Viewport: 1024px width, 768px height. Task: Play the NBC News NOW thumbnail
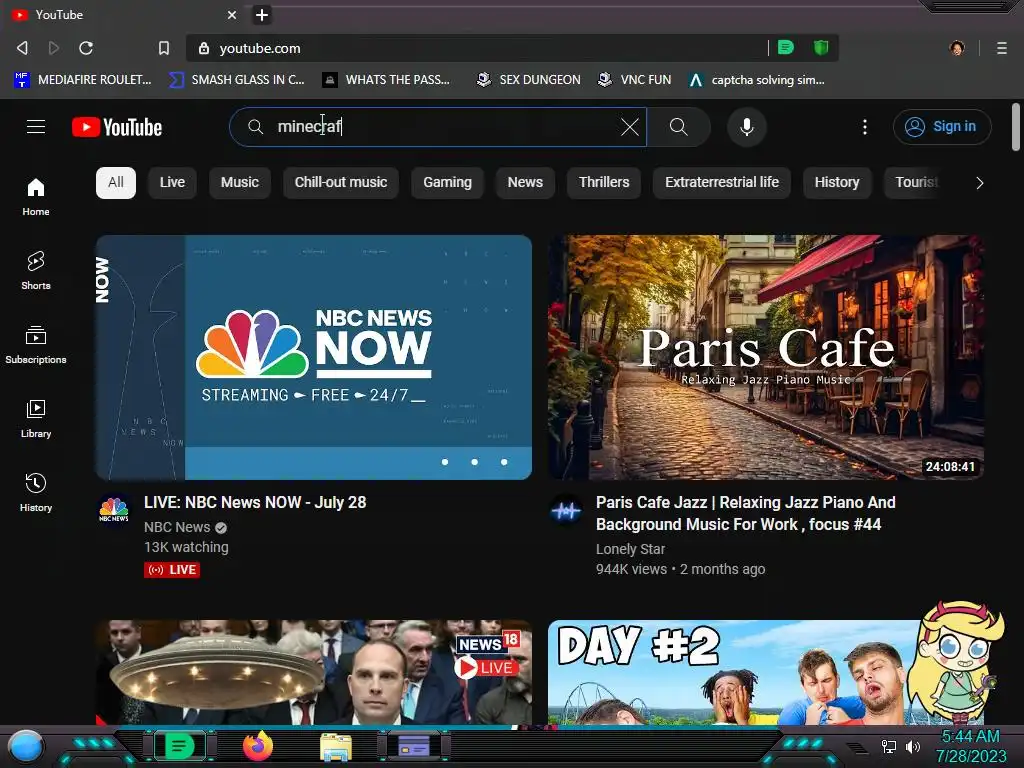(313, 357)
